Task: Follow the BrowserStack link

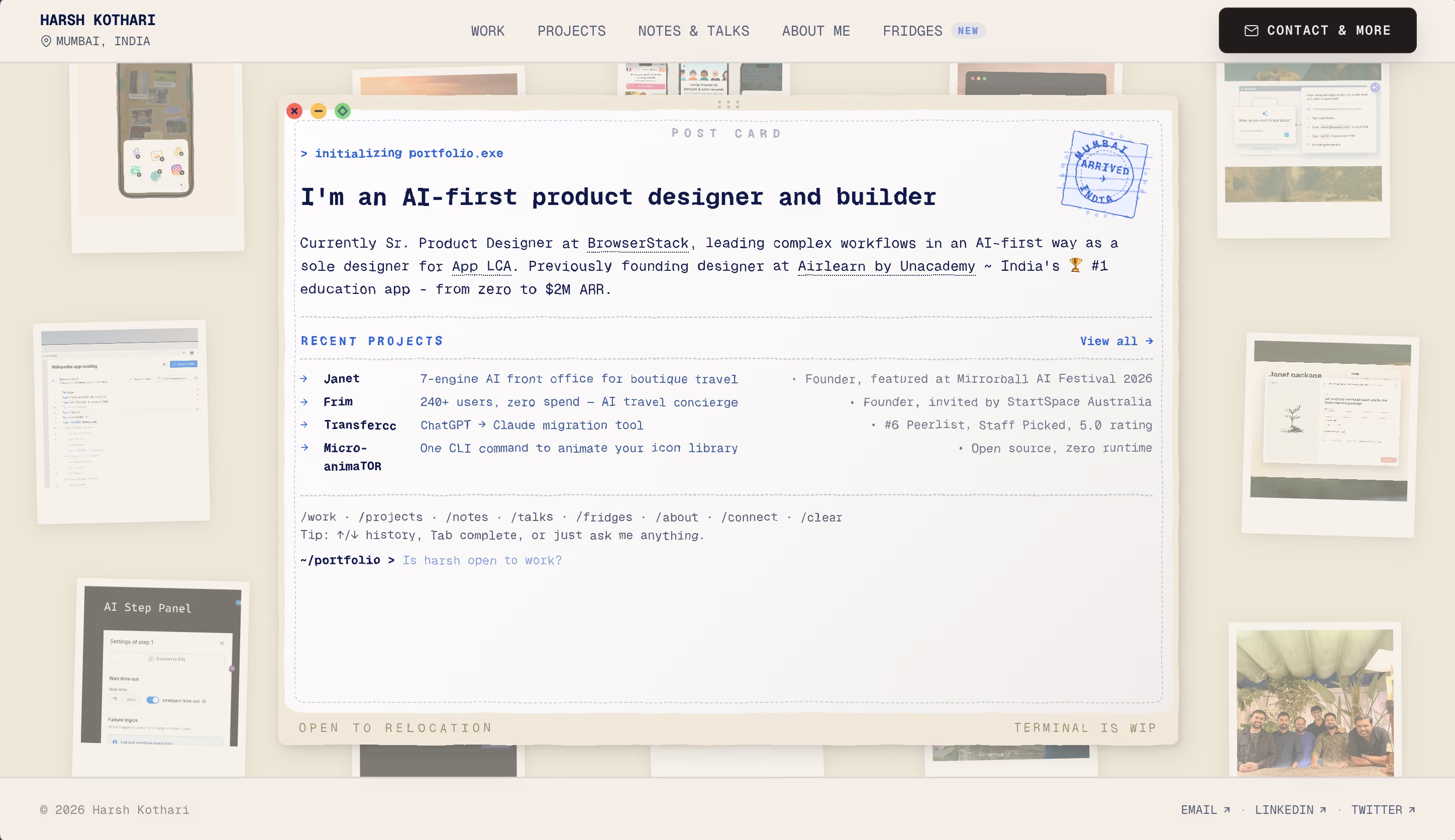Action: (x=638, y=244)
